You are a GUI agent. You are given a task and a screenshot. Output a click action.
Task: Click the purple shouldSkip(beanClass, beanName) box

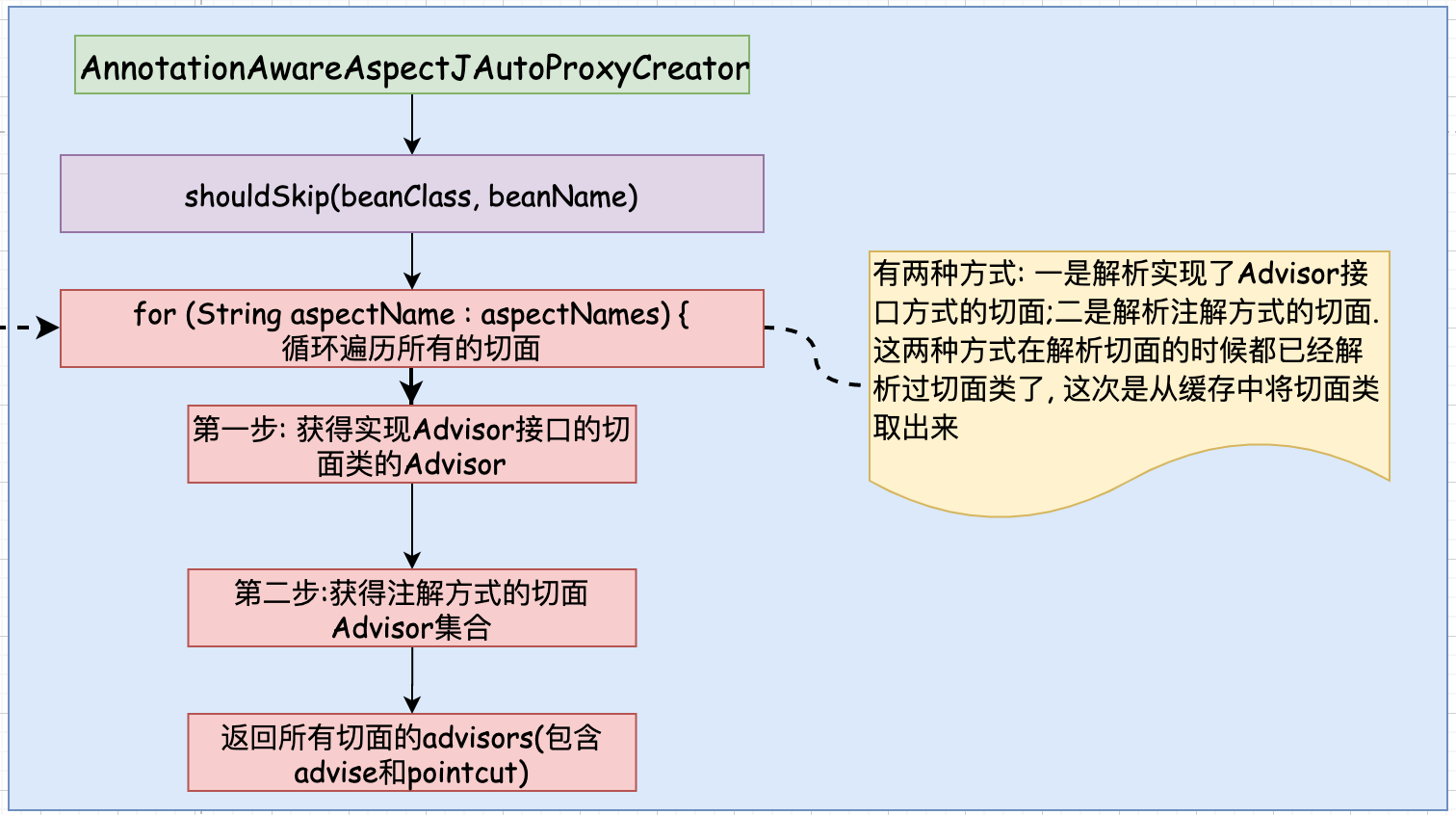point(412,195)
